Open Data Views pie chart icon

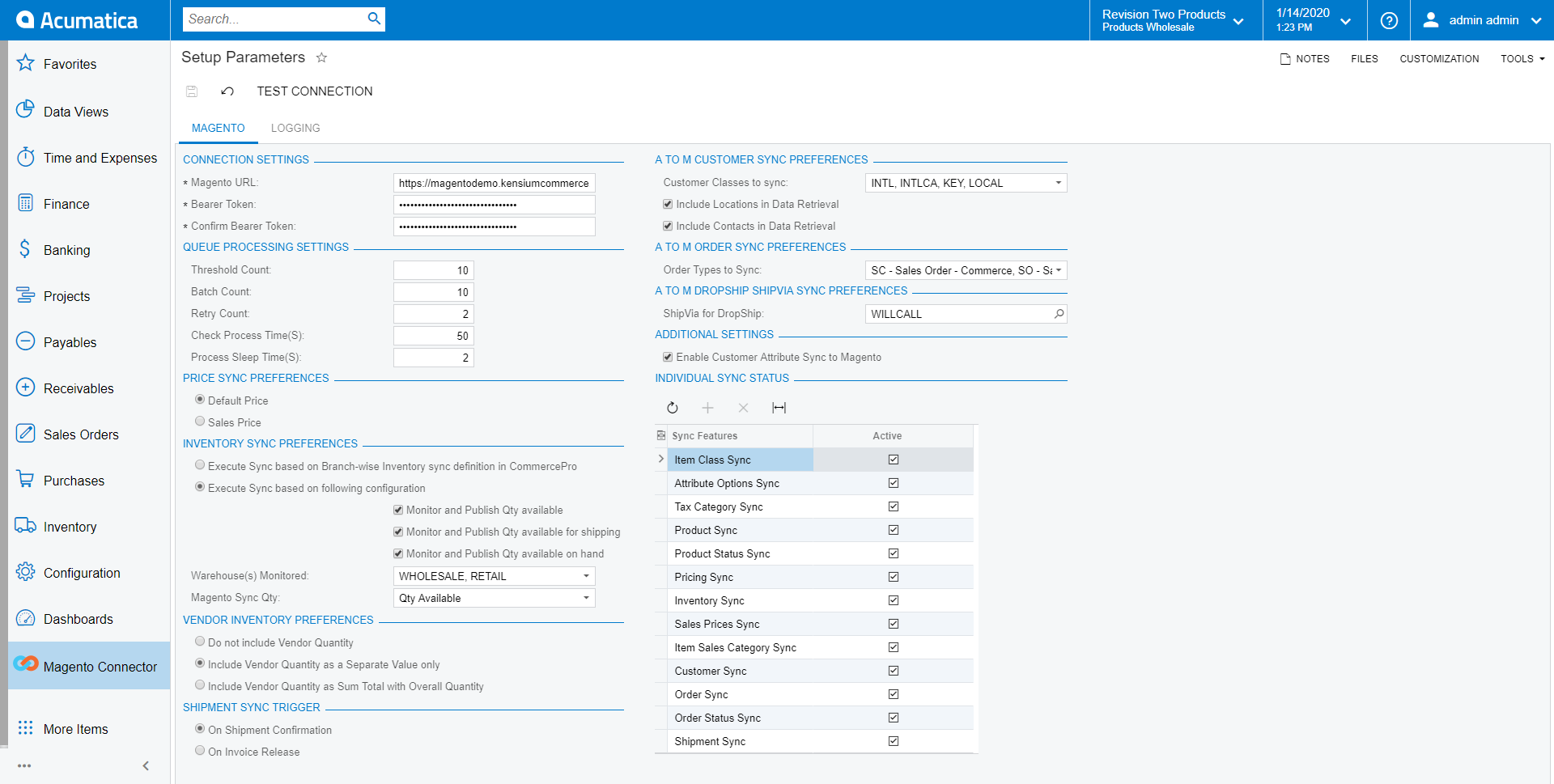(x=25, y=109)
